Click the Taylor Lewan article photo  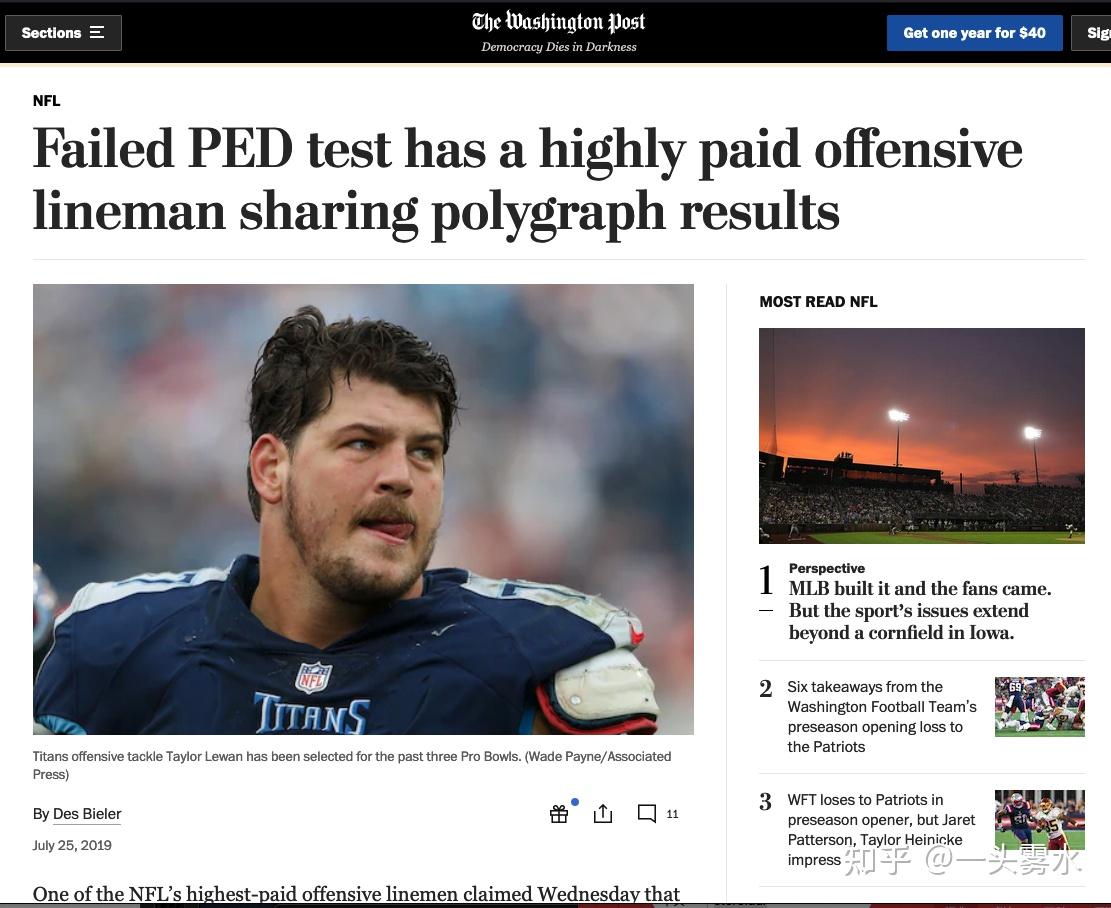(x=363, y=509)
